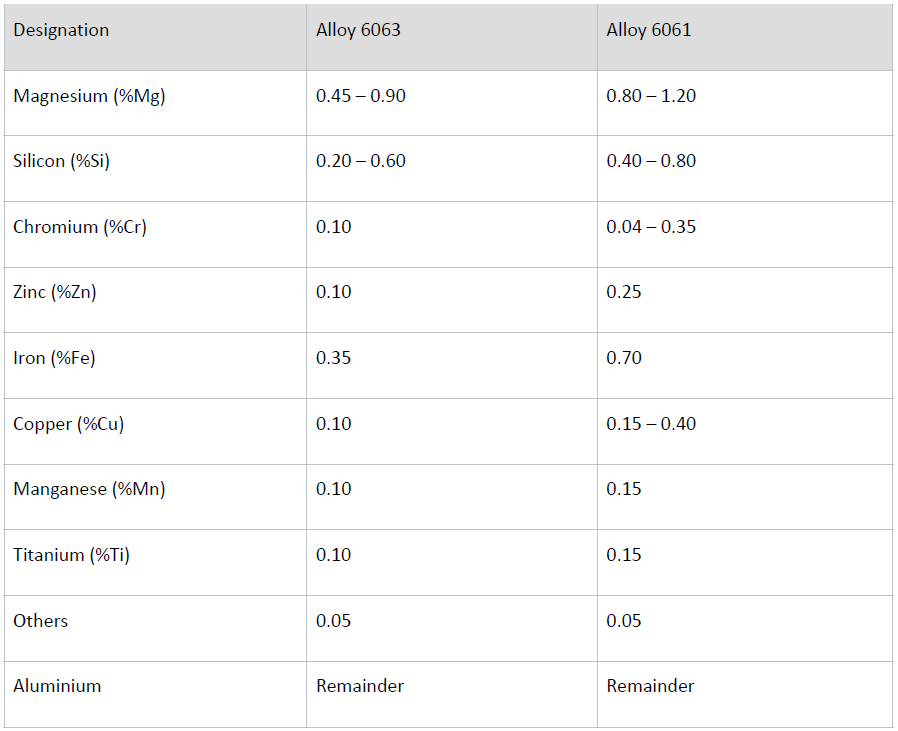Click the Aluminium row label

click(x=57, y=686)
